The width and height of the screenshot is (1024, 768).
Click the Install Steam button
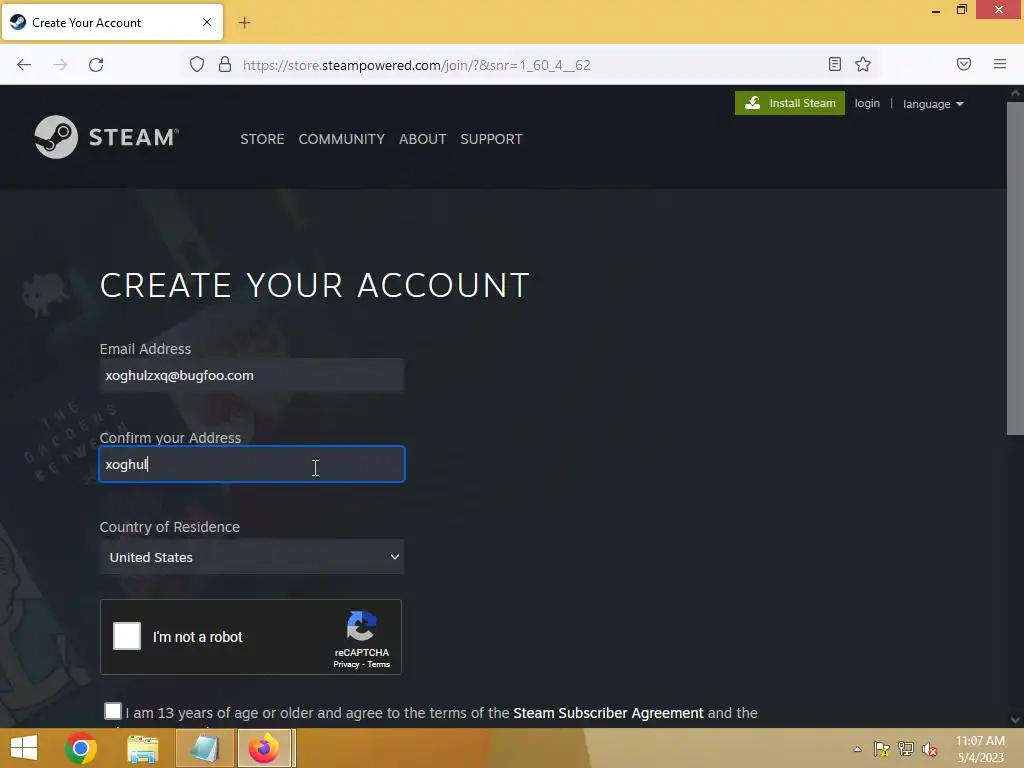[790, 103]
